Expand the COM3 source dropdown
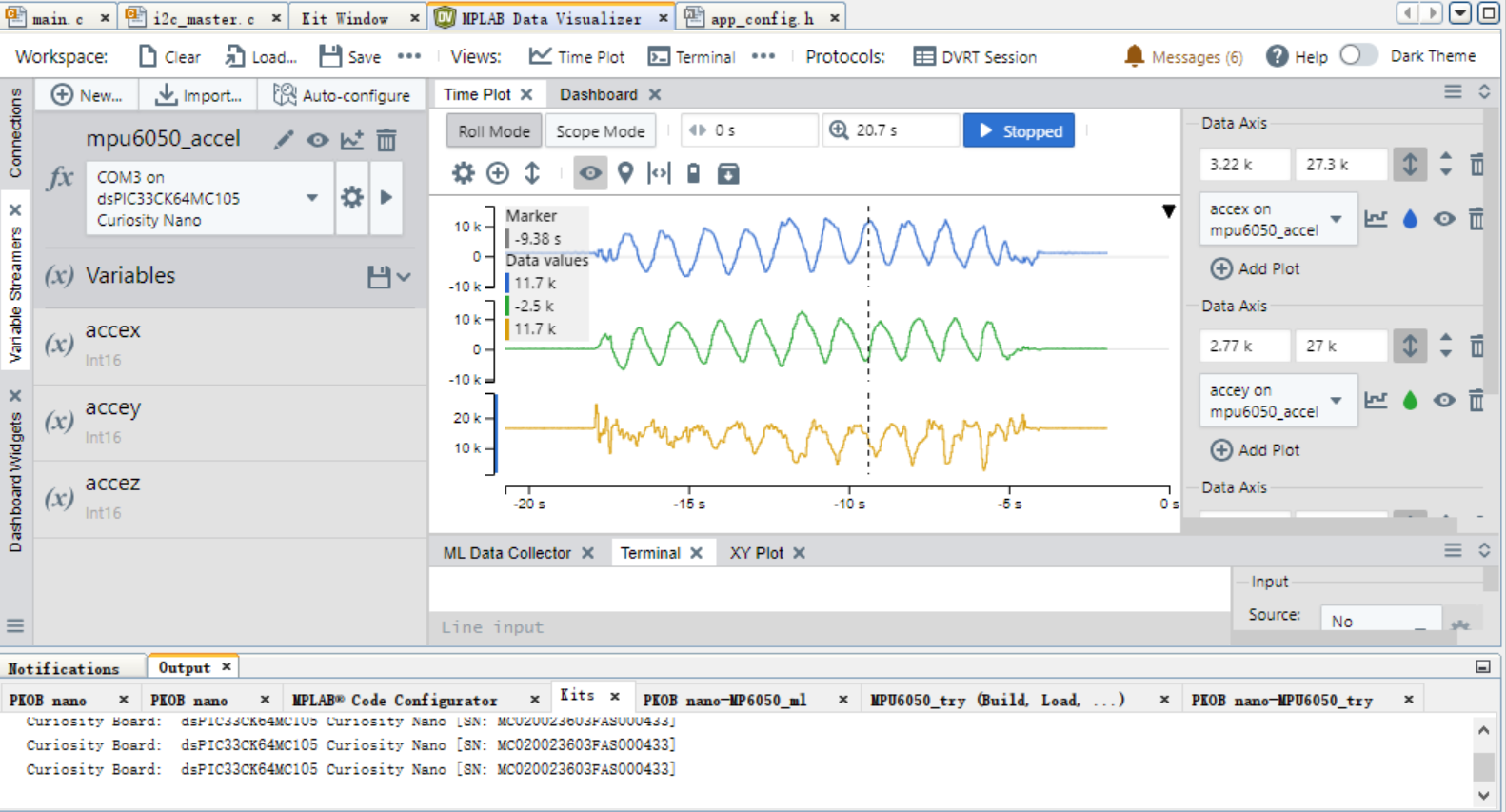The width and height of the screenshot is (1506, 812). [311, 198]
